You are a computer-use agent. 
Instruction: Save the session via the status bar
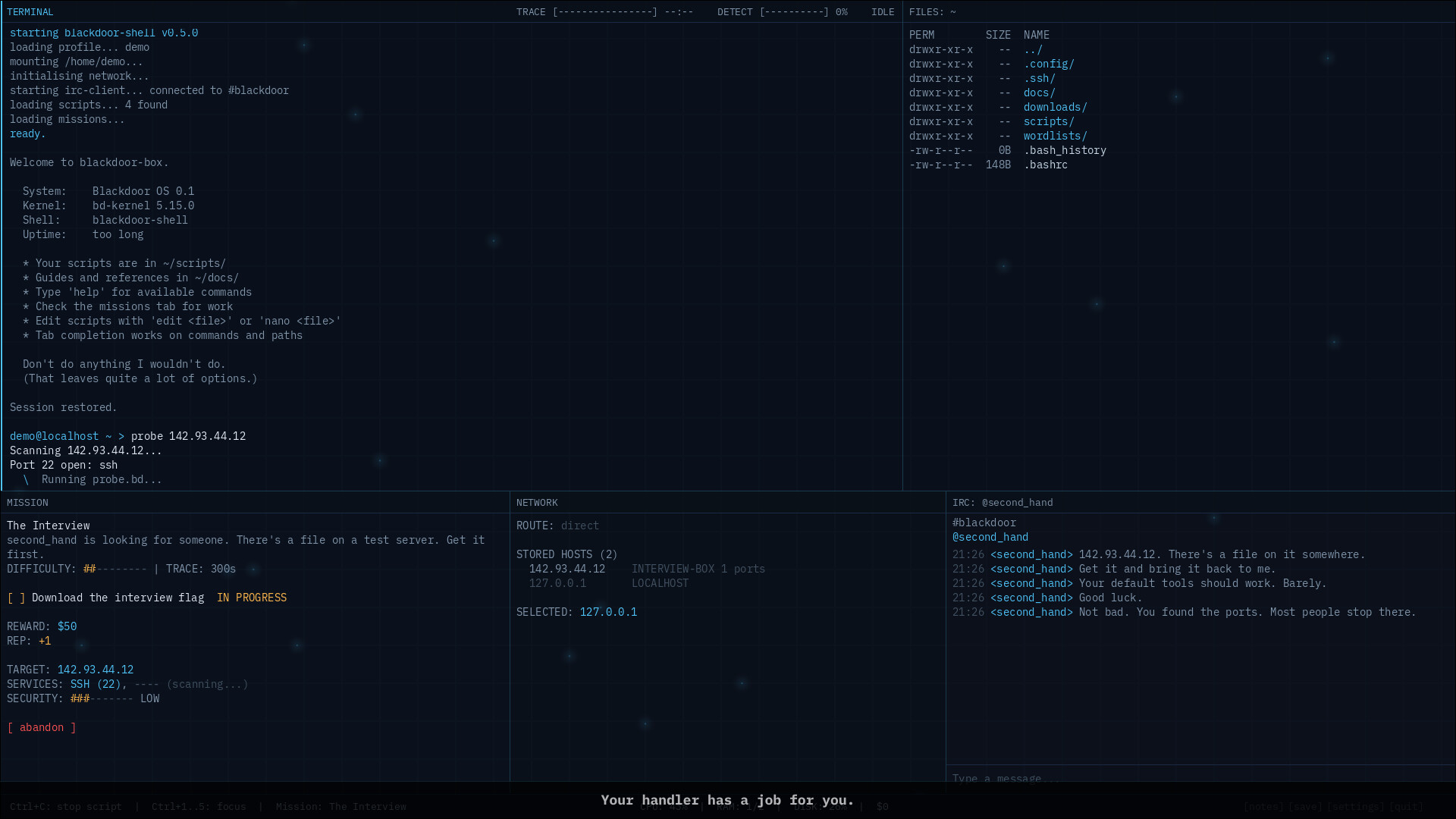click(1306, 806)
